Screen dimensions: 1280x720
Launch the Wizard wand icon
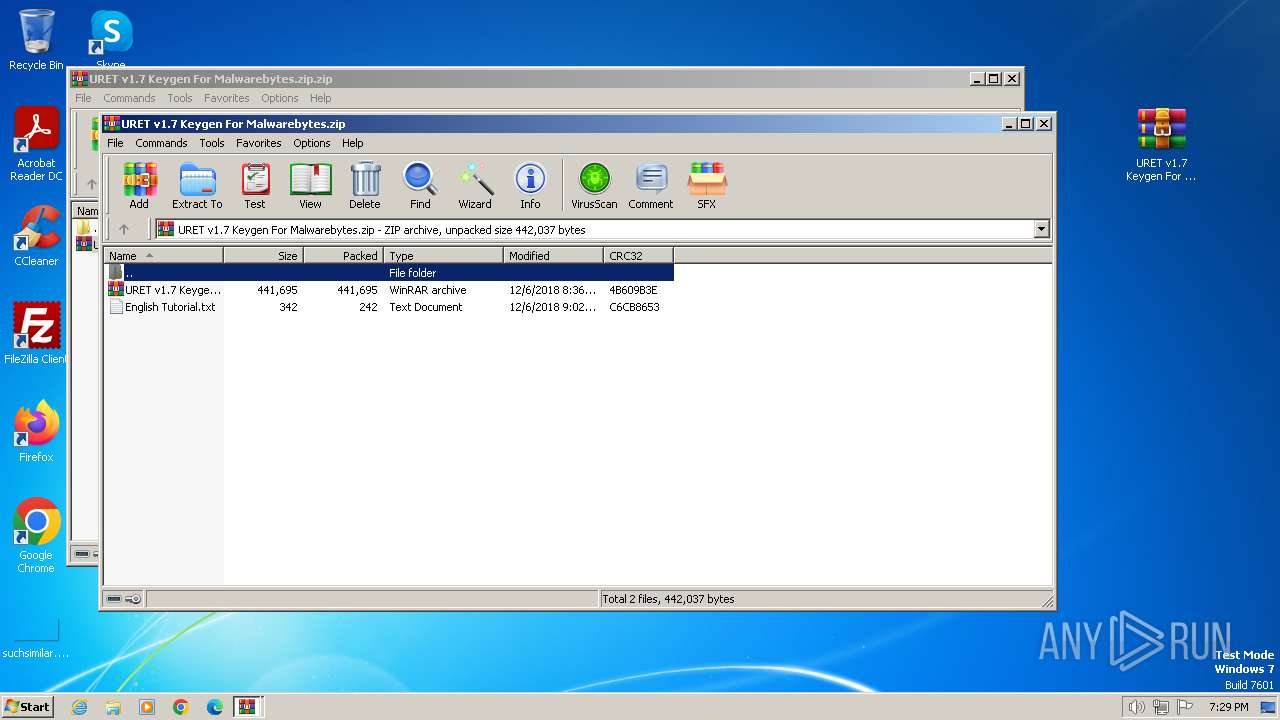pyautogui.click(x=475, y=186)
